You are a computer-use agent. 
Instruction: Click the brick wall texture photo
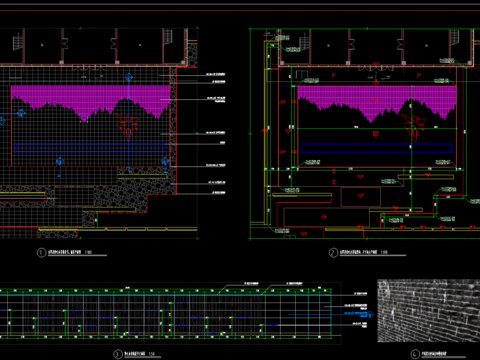[428, 311]
